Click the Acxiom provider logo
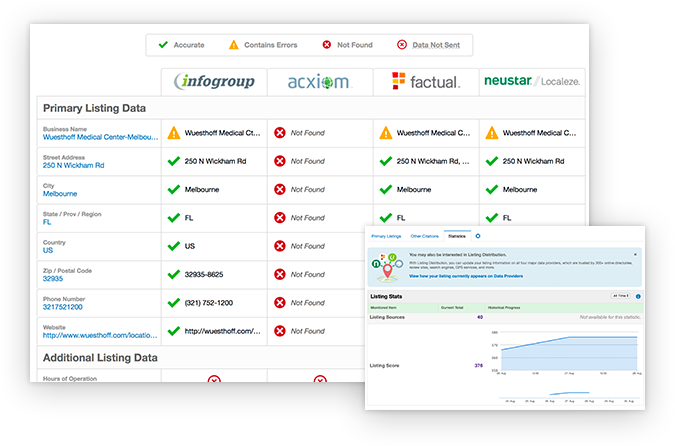Screen dimensions: 675x446 (319, 81)
